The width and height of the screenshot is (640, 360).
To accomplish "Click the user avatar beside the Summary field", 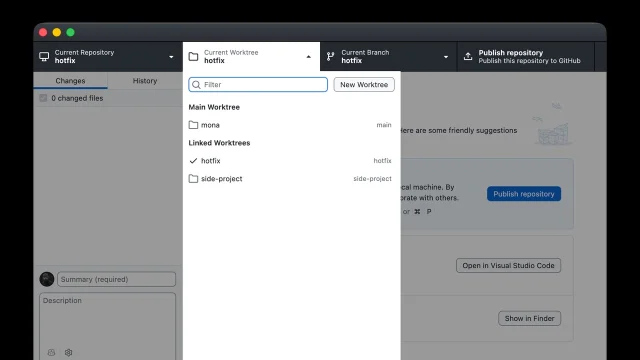I will point(47,279).
